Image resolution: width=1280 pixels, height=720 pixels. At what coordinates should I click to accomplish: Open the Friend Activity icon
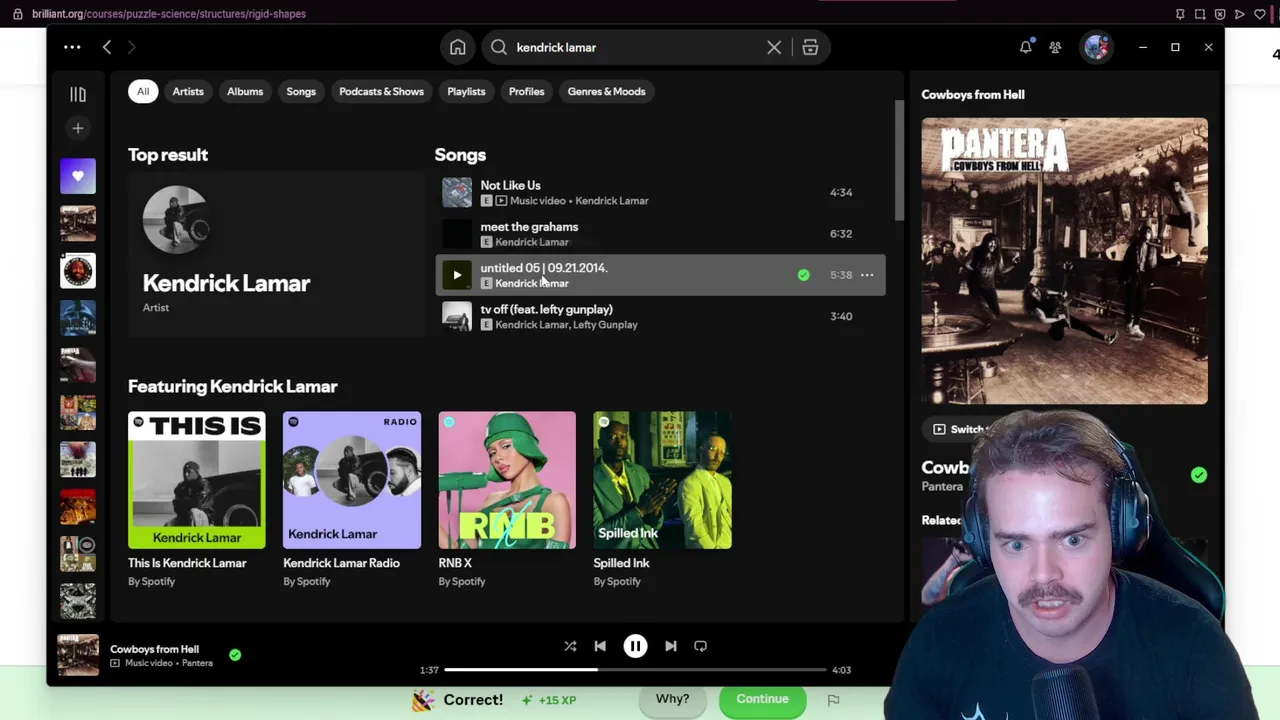[1055, 47]
